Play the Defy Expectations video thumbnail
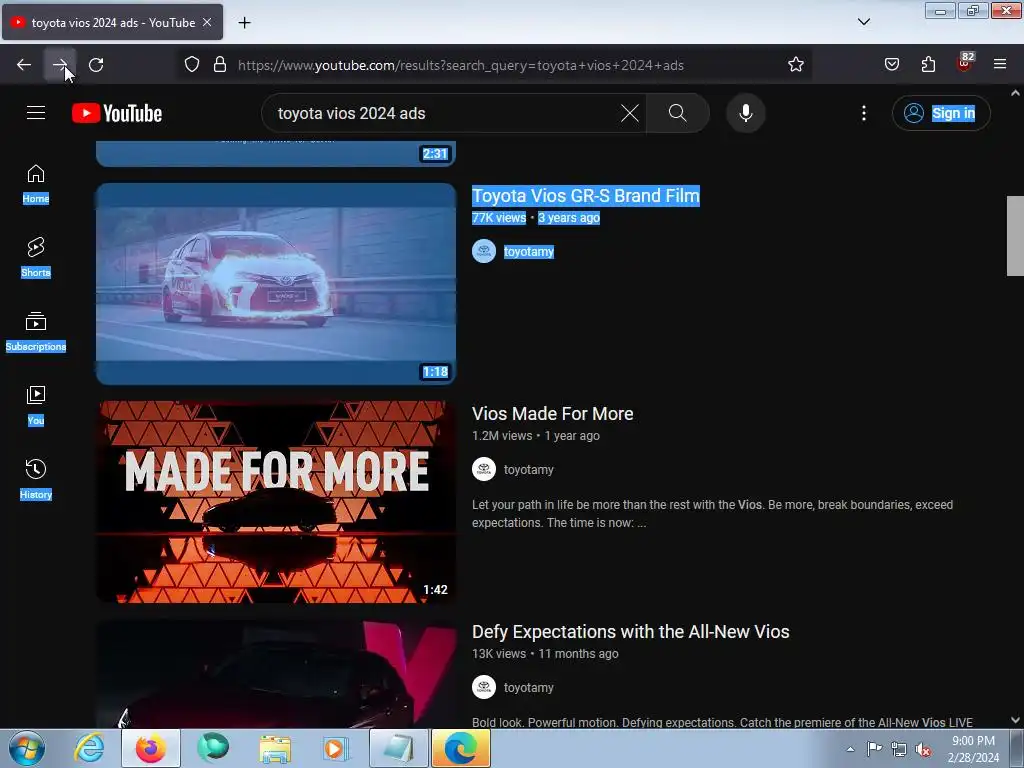The height and width of the screenshot is (768, 1024). tap(276, 674)
